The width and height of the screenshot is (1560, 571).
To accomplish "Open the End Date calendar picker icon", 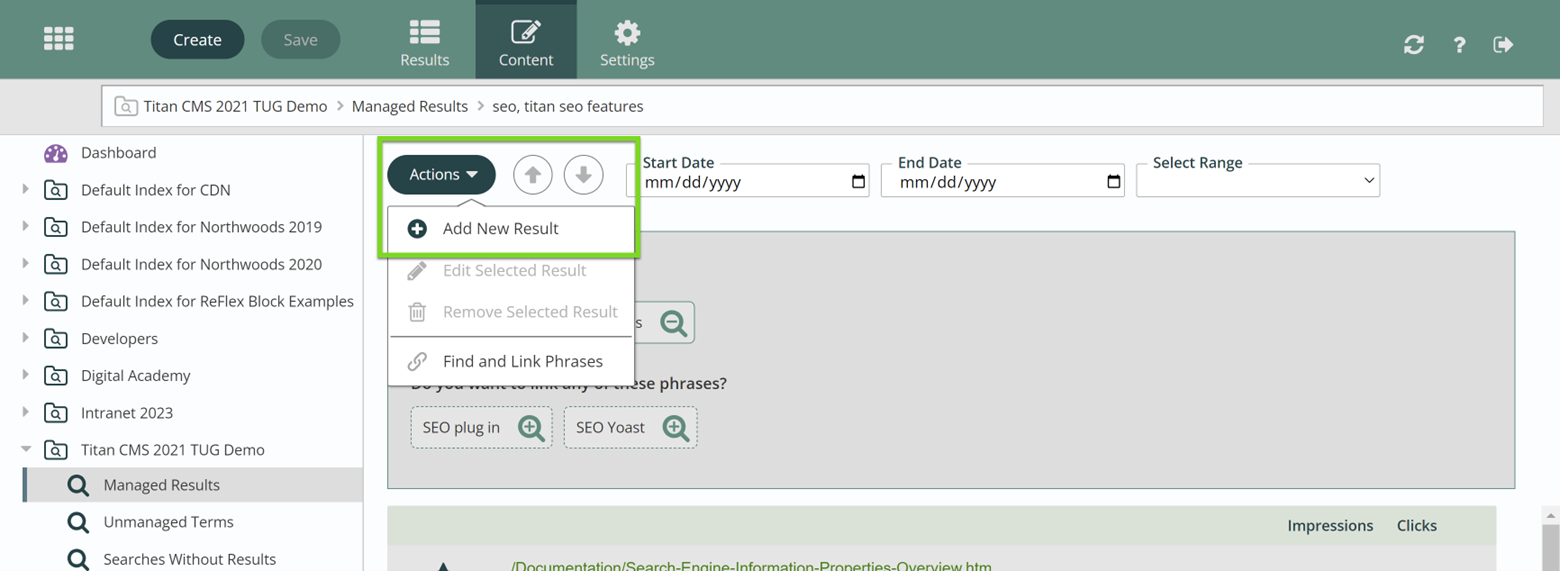I will tap(1113, 182).
